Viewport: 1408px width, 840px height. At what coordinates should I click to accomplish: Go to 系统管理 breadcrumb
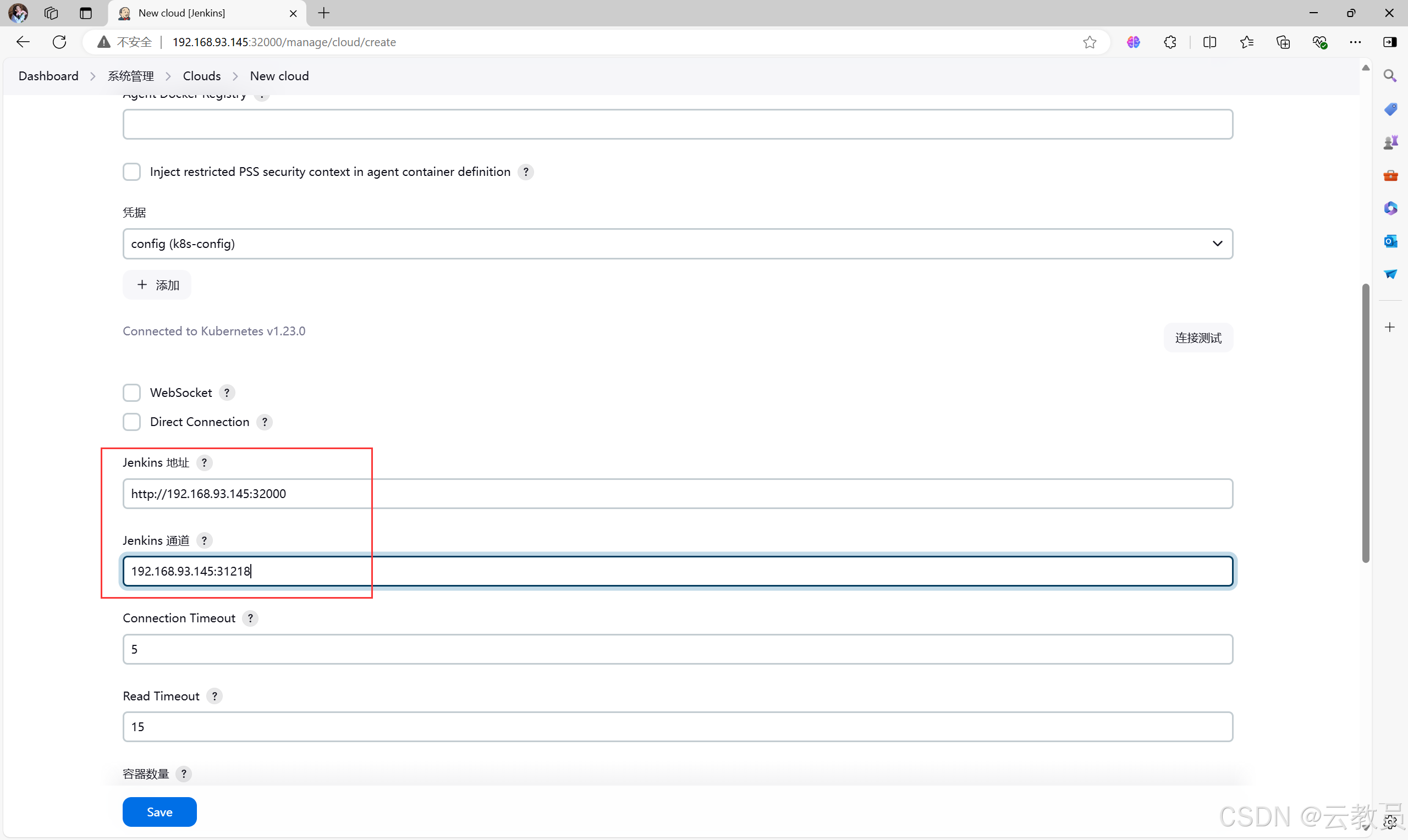pos(131,76)
